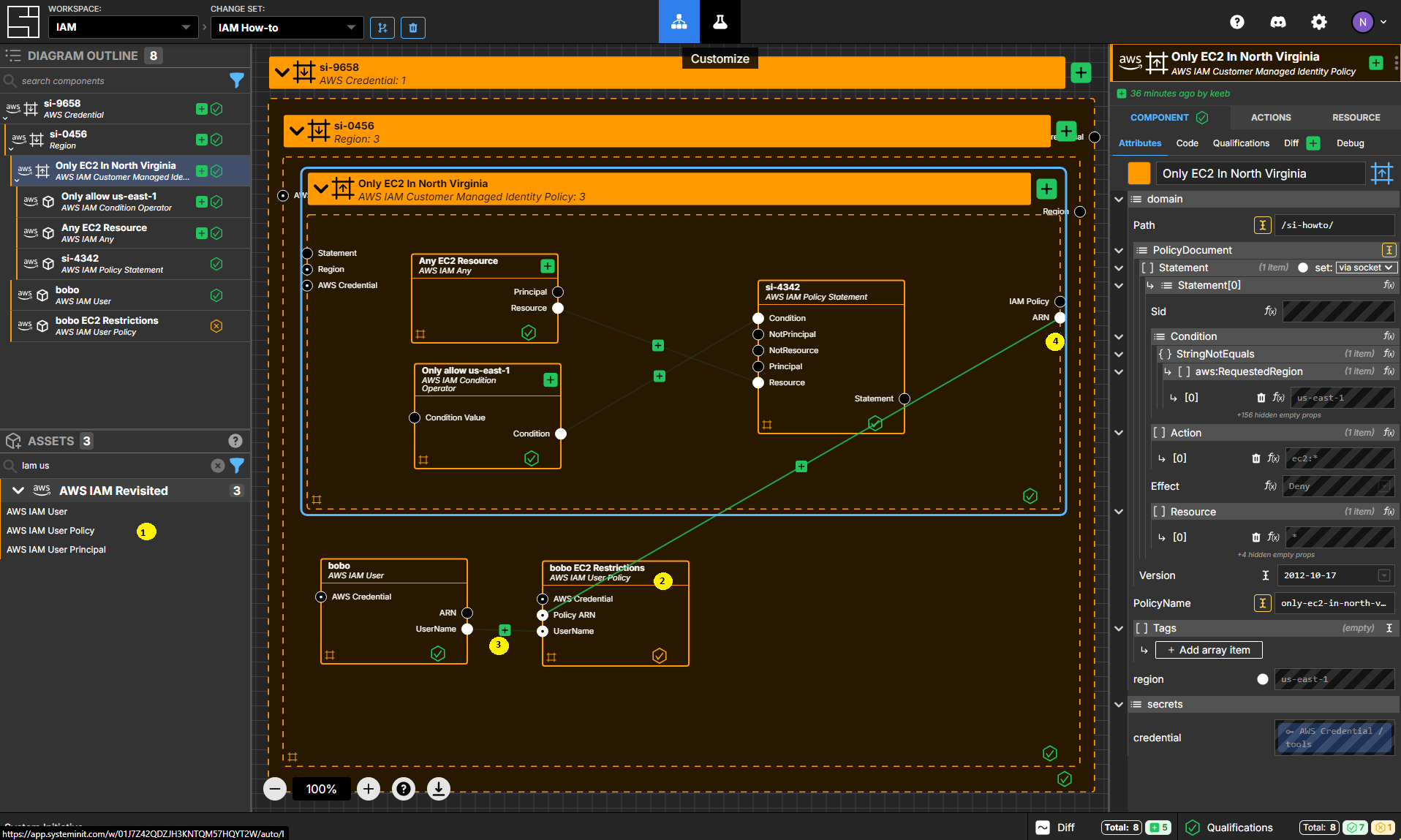Click the abandon change set trash icon
Screen dimensions: 1401x840
point(413,28)
